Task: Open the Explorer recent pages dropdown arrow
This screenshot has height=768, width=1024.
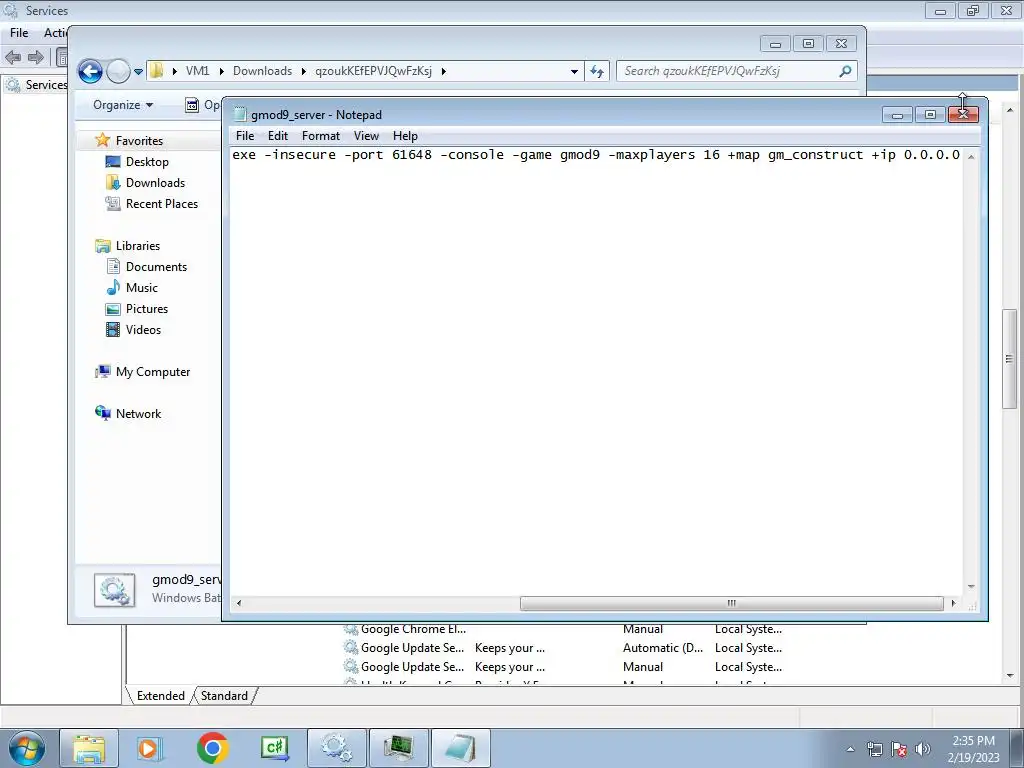Action: pos(138,72)
